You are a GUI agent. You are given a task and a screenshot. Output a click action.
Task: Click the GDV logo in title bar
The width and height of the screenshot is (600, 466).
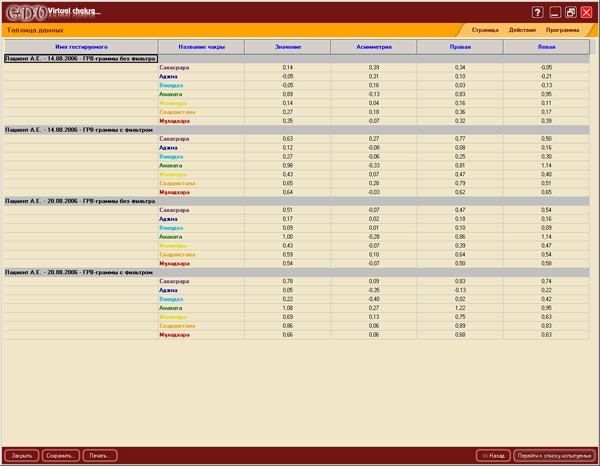[x=30, y=12]
